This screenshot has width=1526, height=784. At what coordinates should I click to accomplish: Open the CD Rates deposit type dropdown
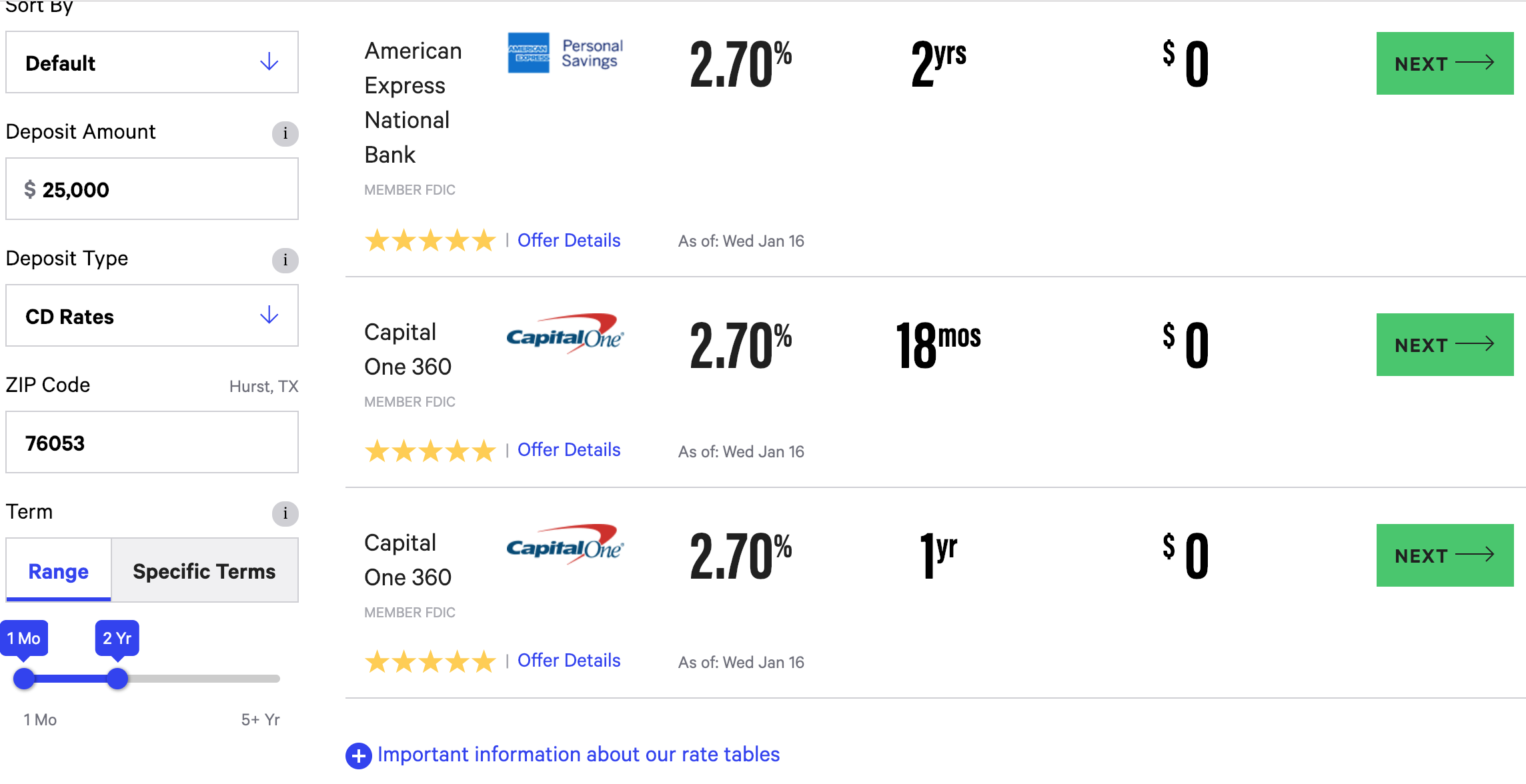(x=152, y=316)
